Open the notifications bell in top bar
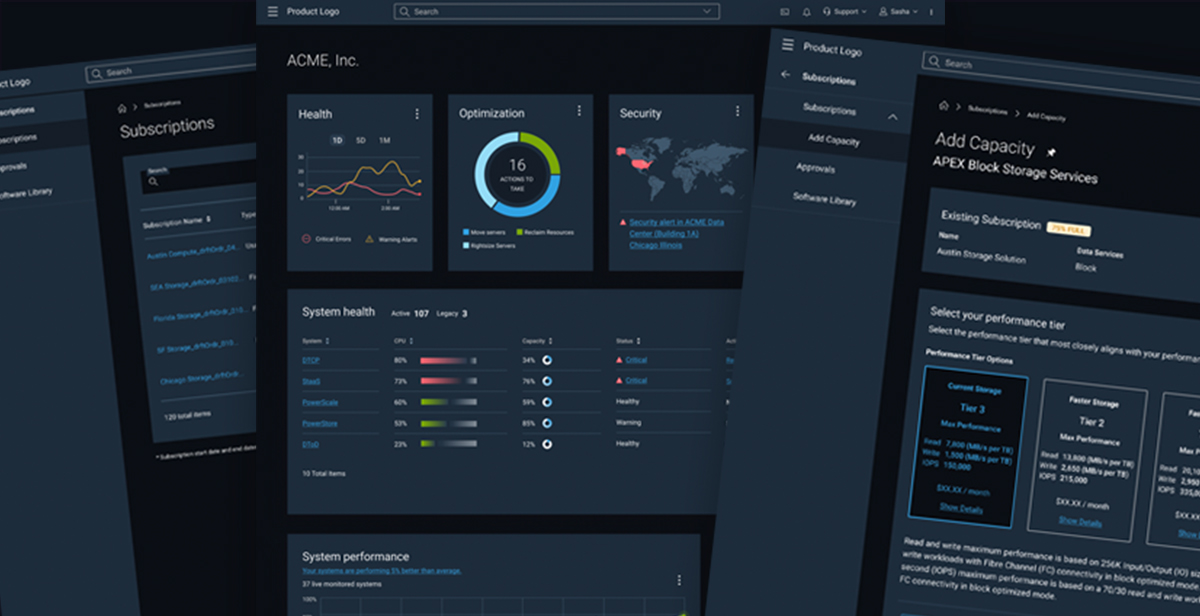Screen dimensions: 1200x616 tap(806, 12)
